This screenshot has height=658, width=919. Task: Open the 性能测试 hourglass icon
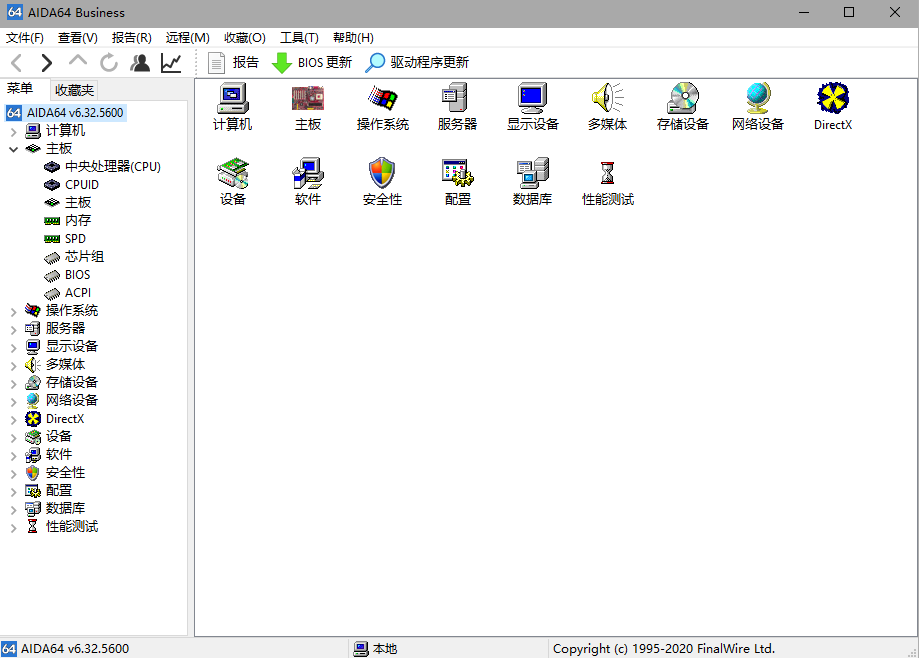tap(607, 174)
